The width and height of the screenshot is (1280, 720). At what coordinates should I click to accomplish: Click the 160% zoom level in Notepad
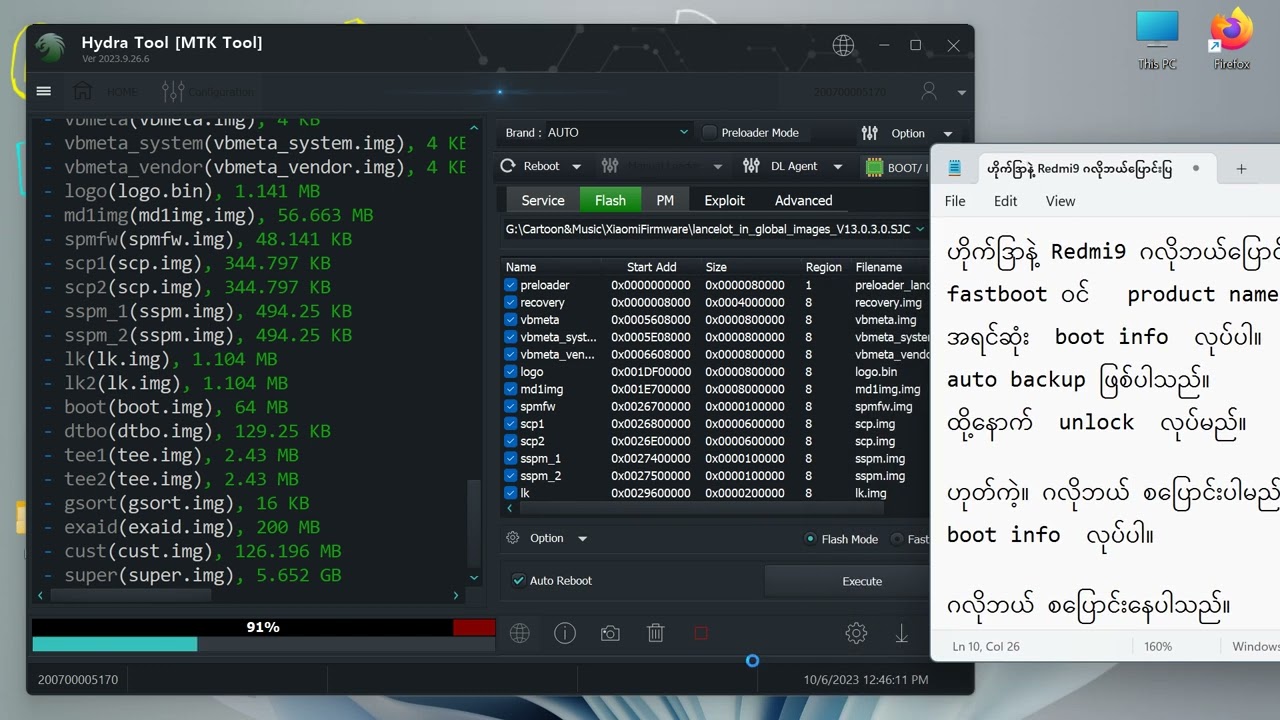1158,646
